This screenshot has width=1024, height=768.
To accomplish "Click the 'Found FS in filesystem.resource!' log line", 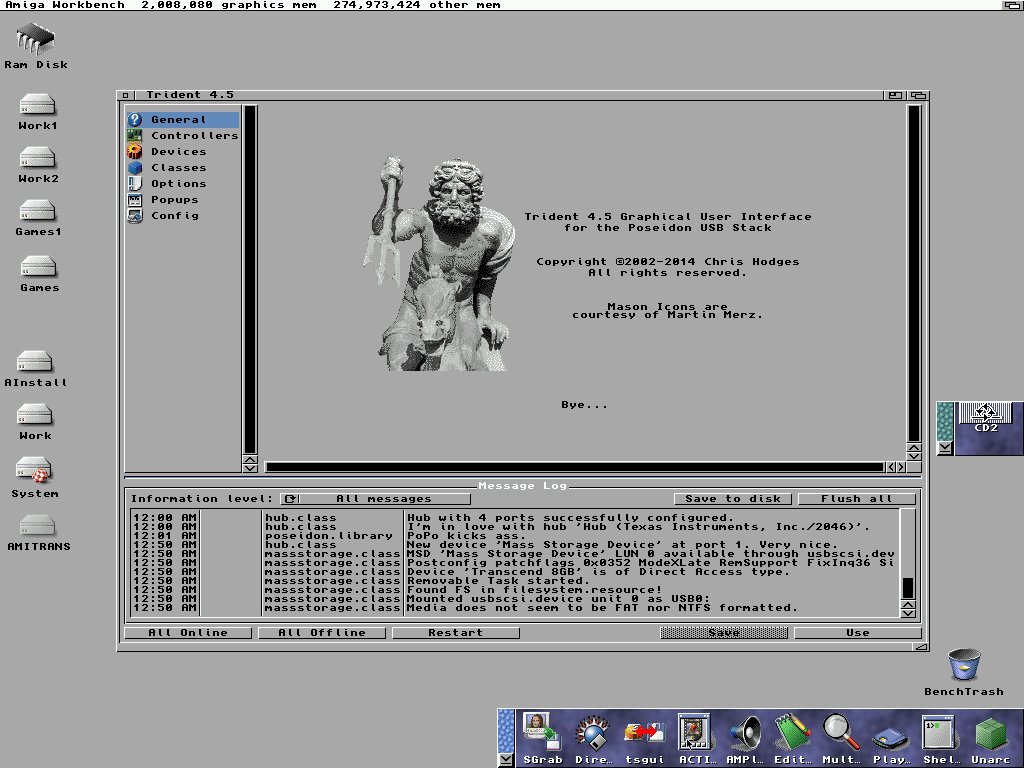I will pos(534,590).
